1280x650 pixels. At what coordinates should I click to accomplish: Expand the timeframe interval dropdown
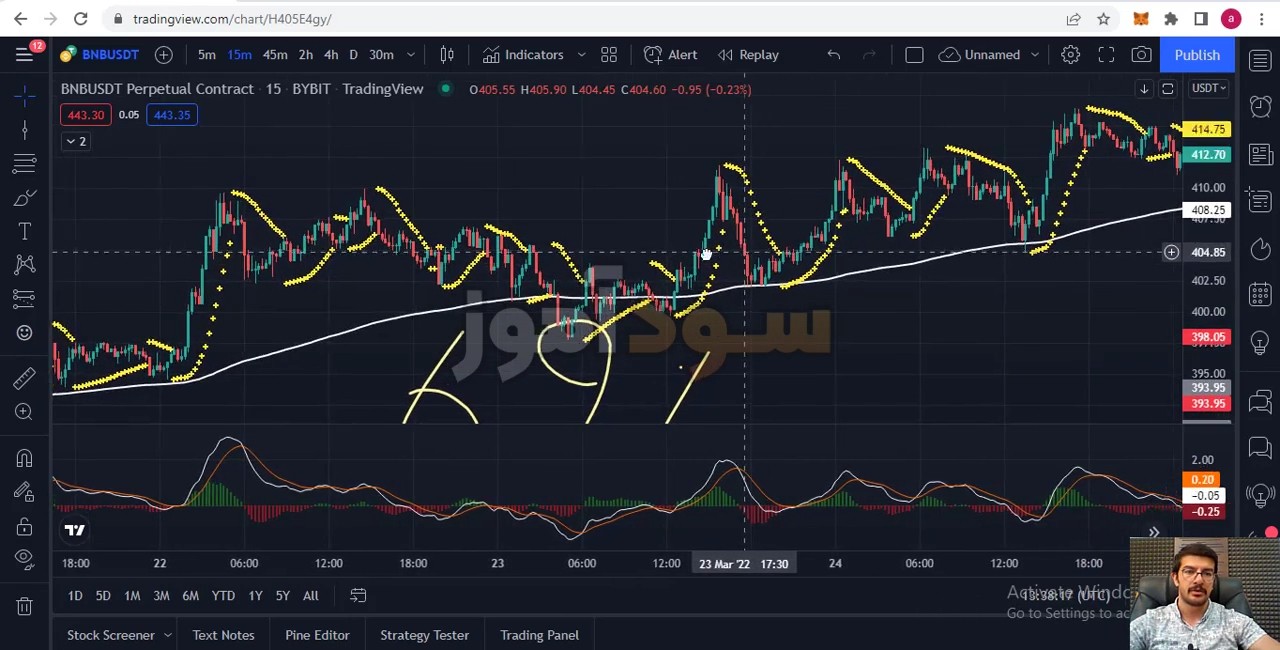click(410, 55)
